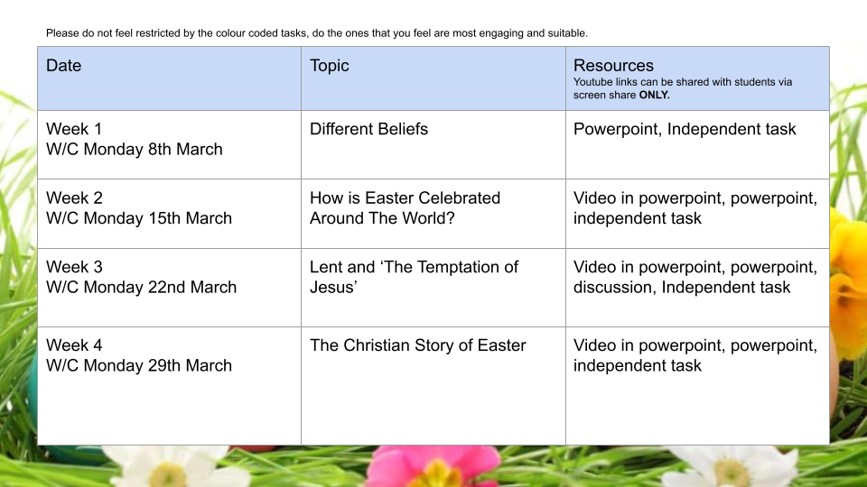The height and width of the screenshot is (487, 867).
Task: Select 'Week 3 W/C Monday 22nd March' cell
Action: [x=169, y=287]
